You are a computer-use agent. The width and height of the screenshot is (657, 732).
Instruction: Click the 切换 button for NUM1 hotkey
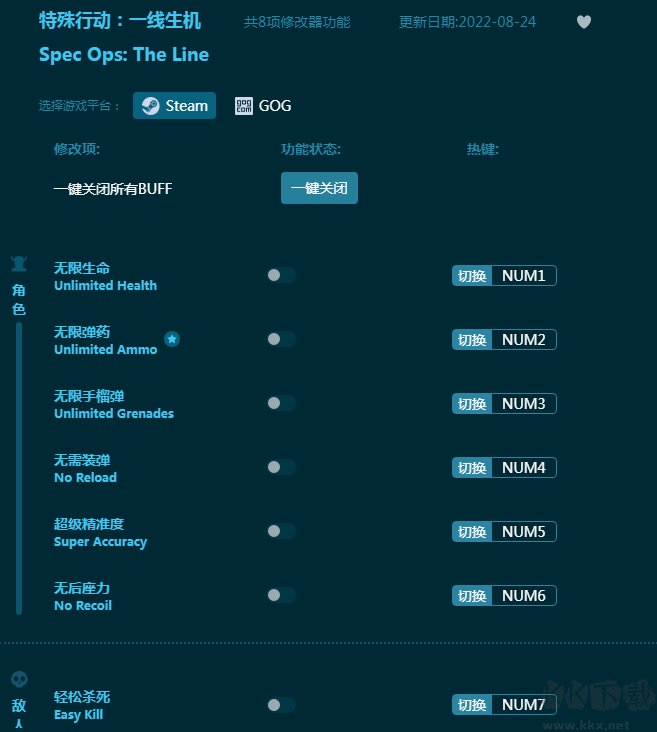(472, 276)
